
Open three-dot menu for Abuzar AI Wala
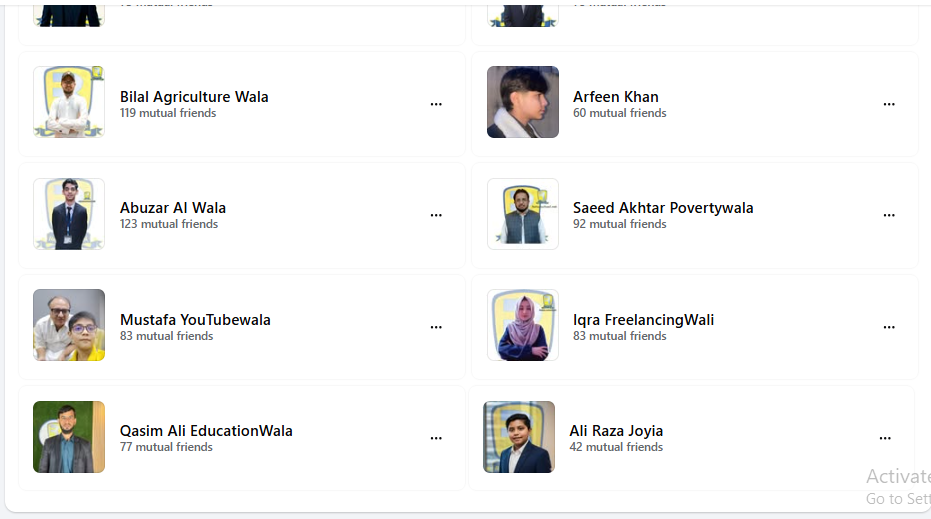pyautogui.click(x=436, y=215)
